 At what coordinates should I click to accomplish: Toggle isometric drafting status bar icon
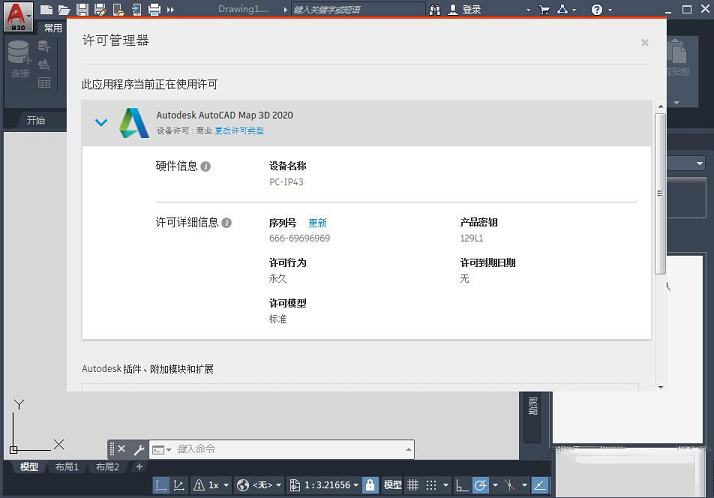pyautogui.click(x=510, y=485)
